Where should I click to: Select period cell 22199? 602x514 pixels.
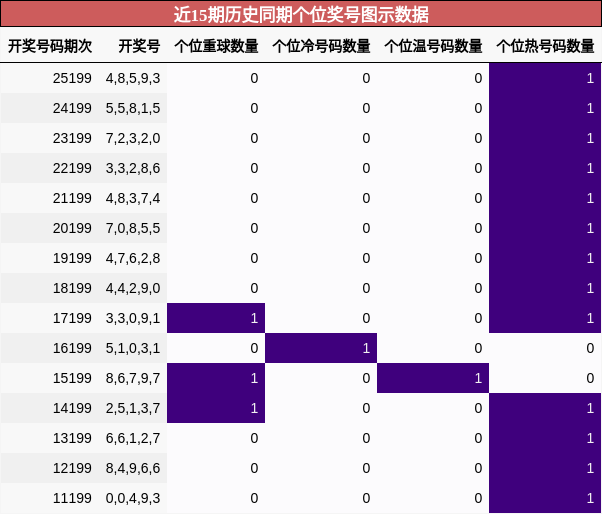pyautogui.click(x=72, y=168)
